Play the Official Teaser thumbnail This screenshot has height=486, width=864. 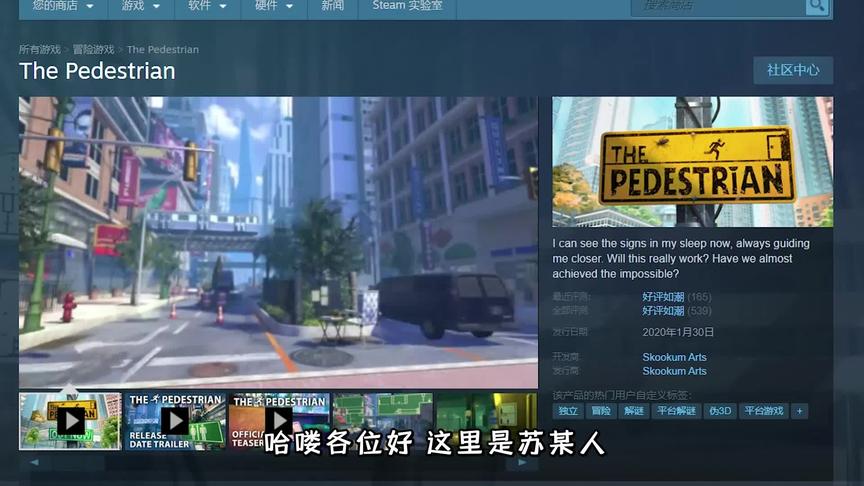[x=279, y=421]
